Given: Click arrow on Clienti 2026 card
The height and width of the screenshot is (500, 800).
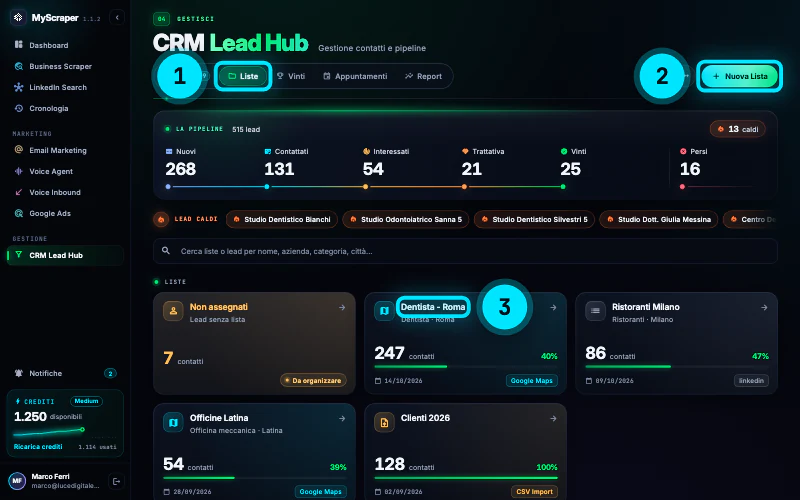Looking at the screenshot, I should (x=553, y=418).
